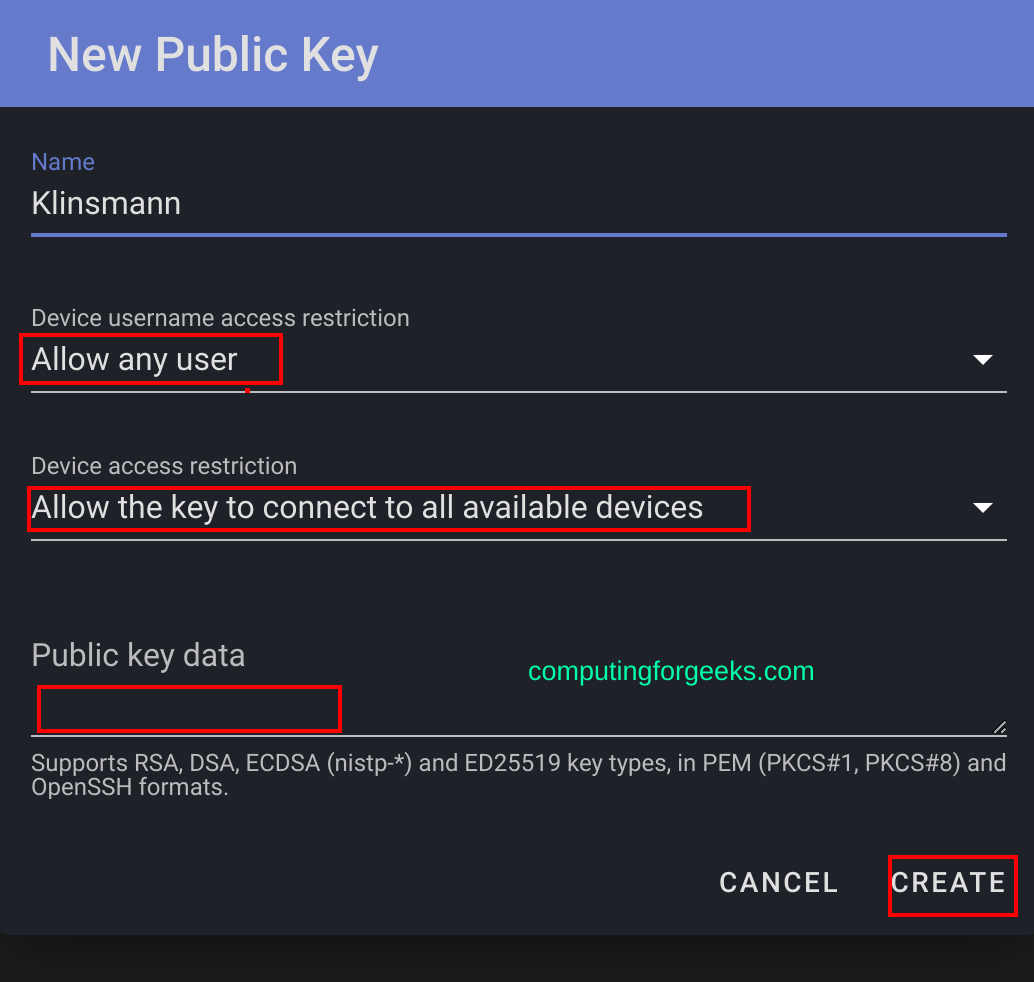Click the 'New Public Key' dialog title
The width and height of the screenshot is (1034, 982).
[212, 55]
